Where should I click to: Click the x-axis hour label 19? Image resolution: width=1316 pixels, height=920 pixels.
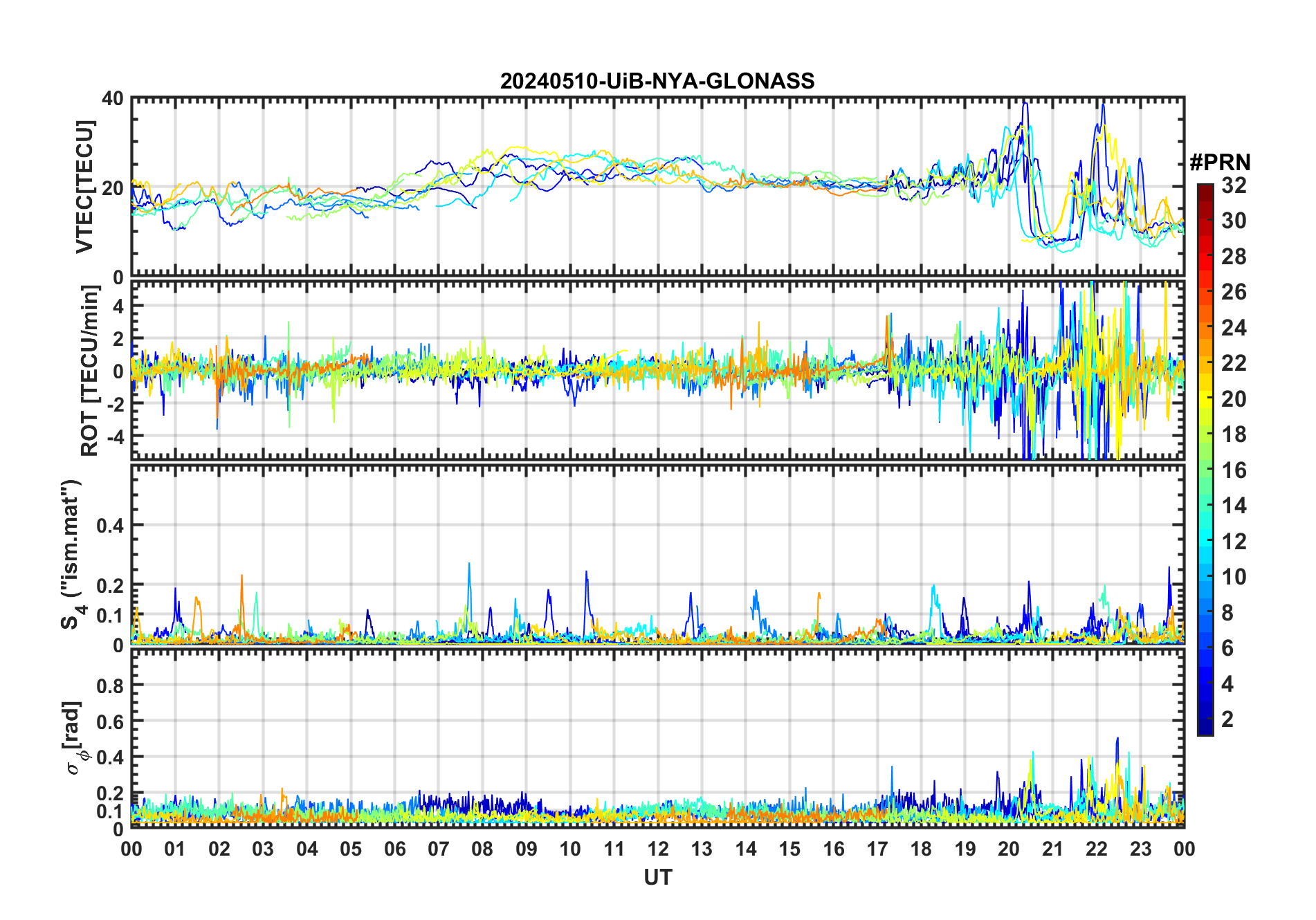tap(965, 849)
